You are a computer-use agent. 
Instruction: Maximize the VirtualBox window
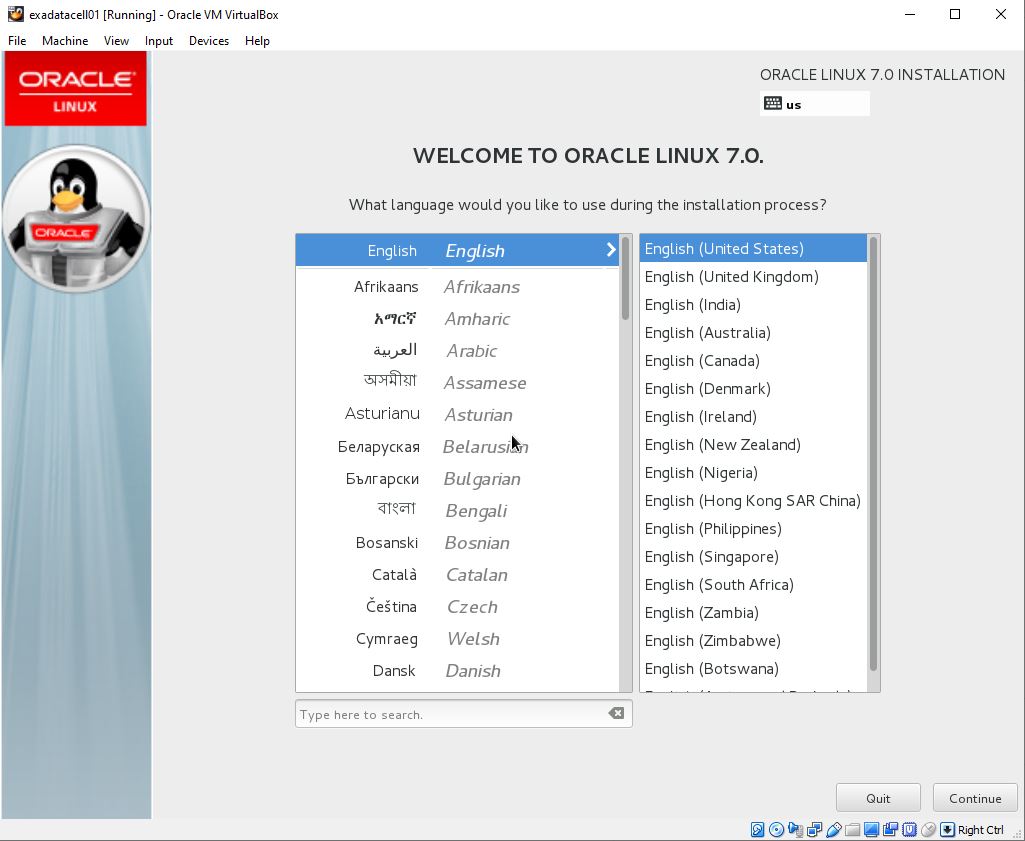pos(955,14)
